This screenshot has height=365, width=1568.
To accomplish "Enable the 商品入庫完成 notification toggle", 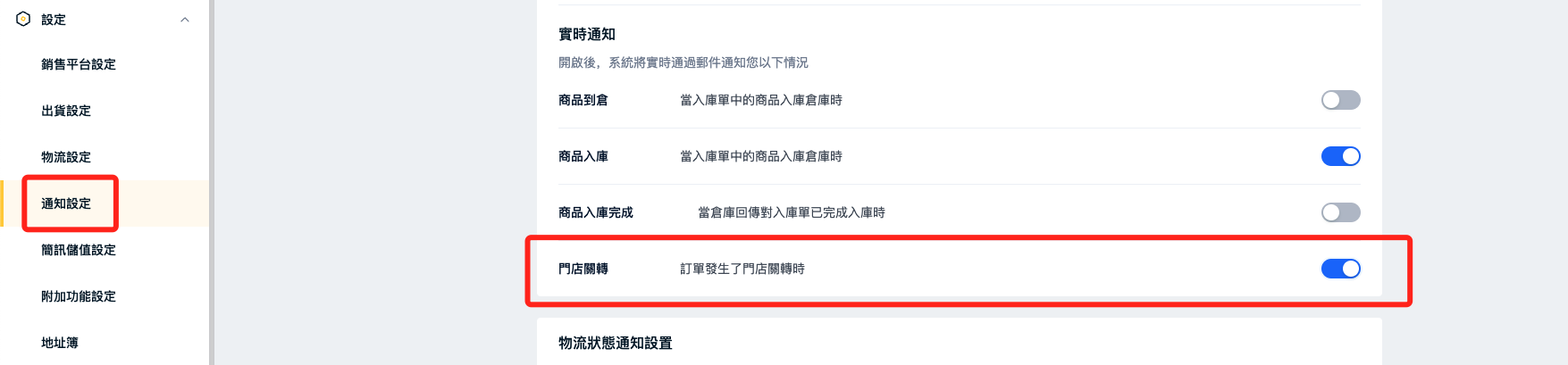I will [1340, 212].
